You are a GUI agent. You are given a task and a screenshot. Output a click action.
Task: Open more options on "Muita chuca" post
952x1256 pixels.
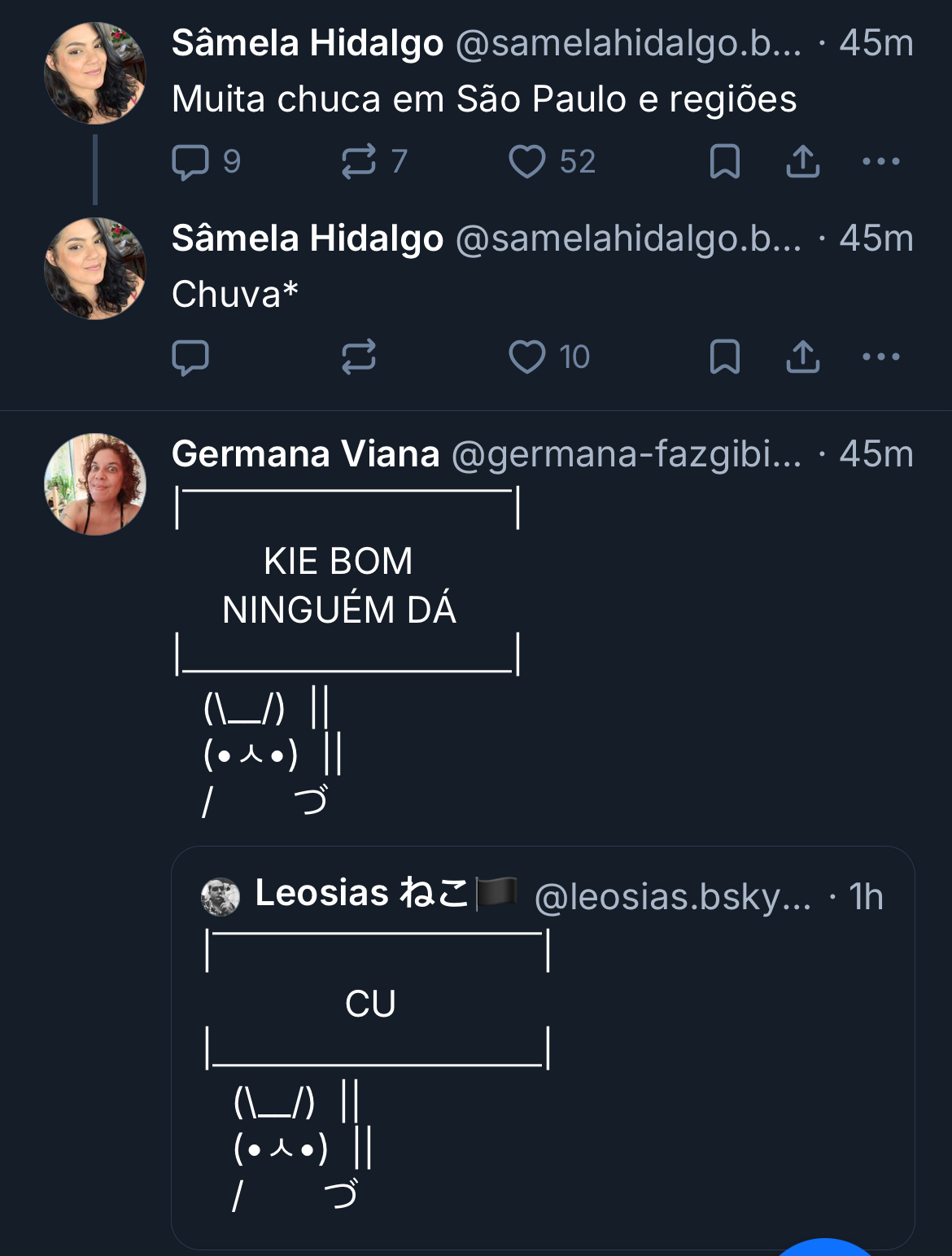[x=880, y=161]
